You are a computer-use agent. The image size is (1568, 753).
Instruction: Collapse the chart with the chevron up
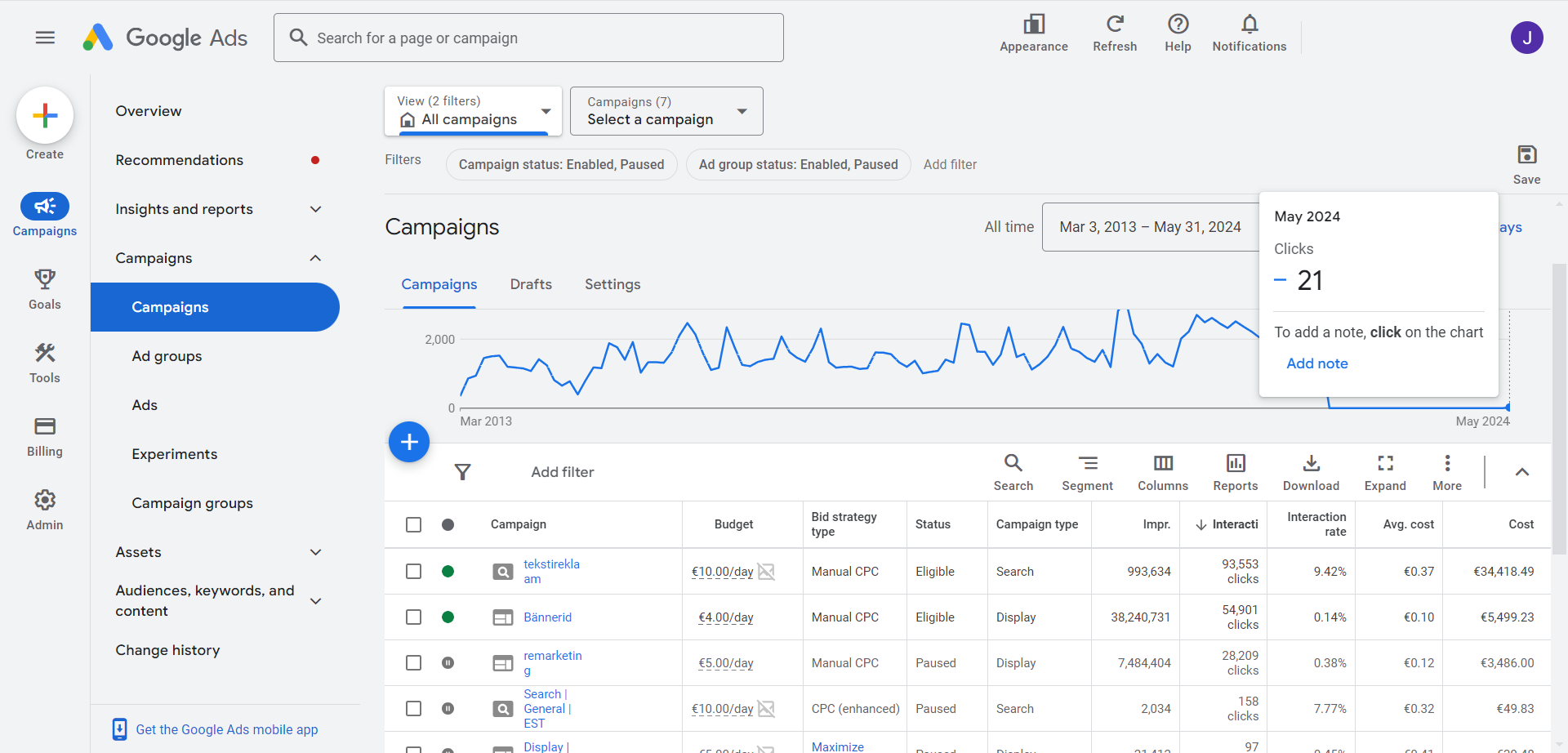pos(1522,472)
